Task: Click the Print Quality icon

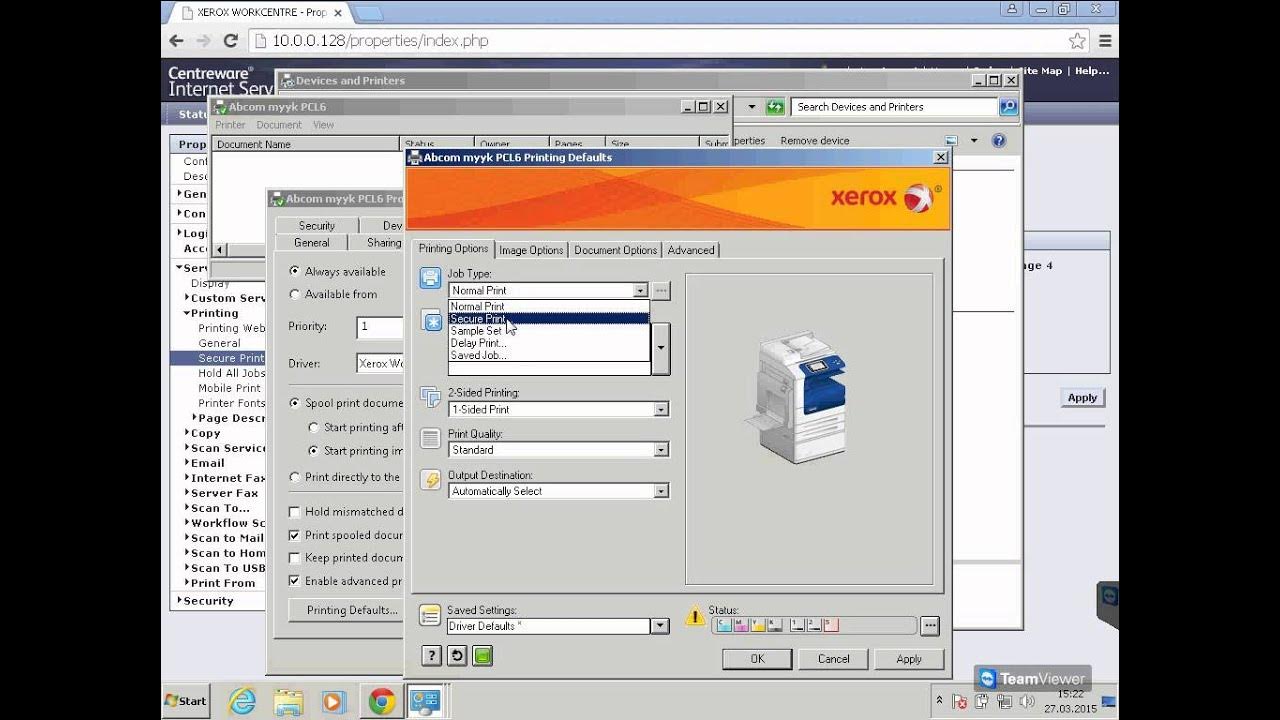Action: pyautogui.click(x=431, y=439)
